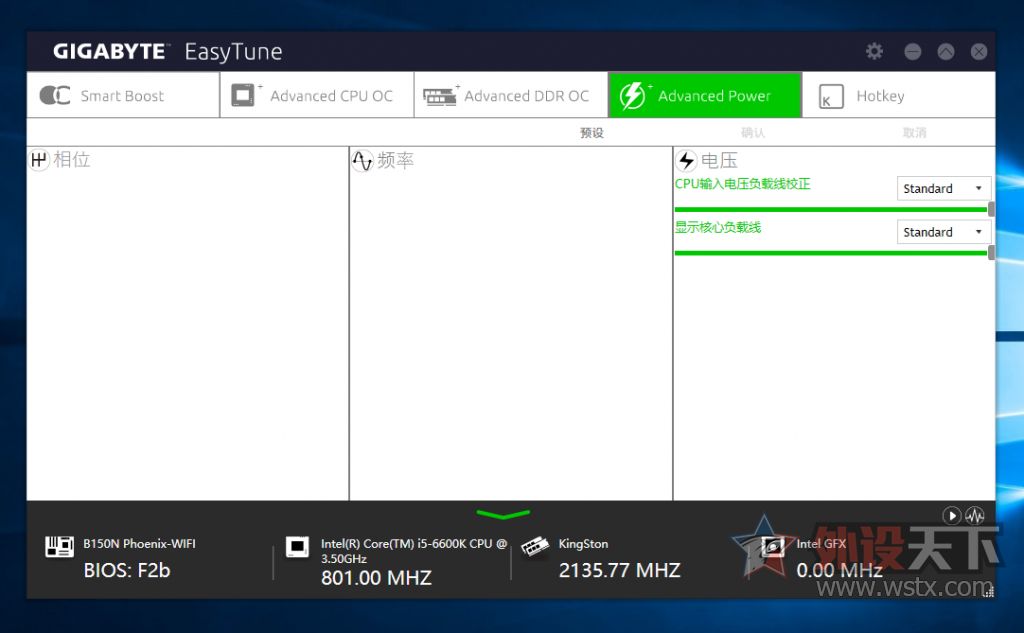Click the GIGABYTE logo in title bar

click(110, 51)
